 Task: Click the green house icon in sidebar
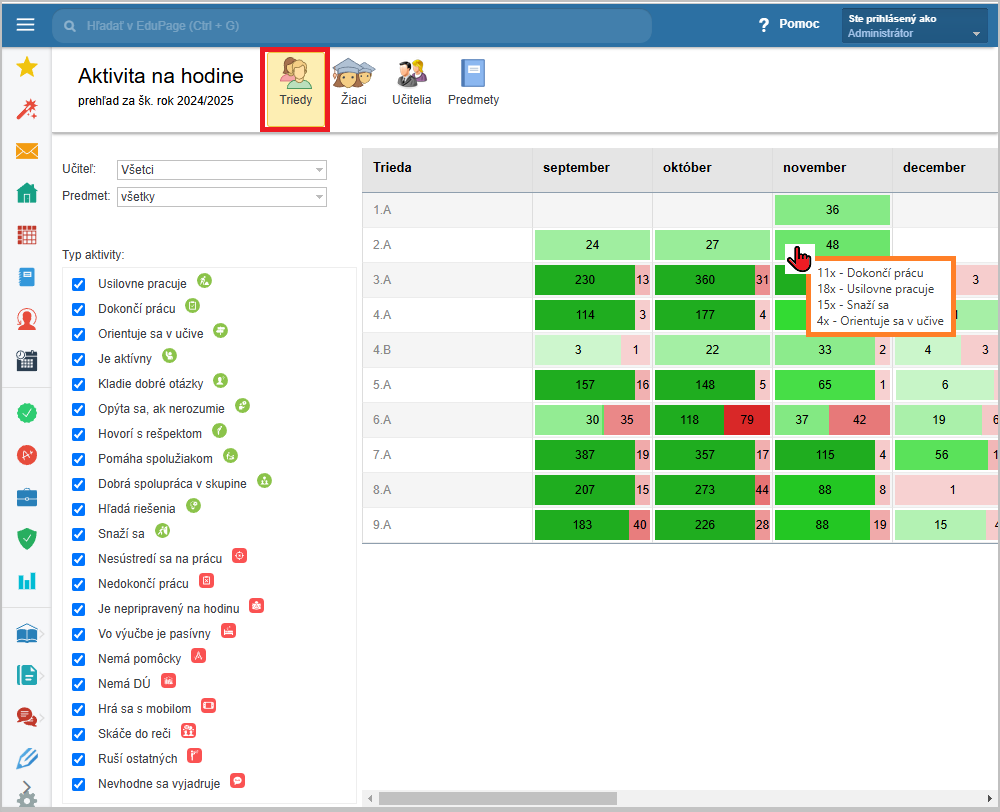click(27, 193)
